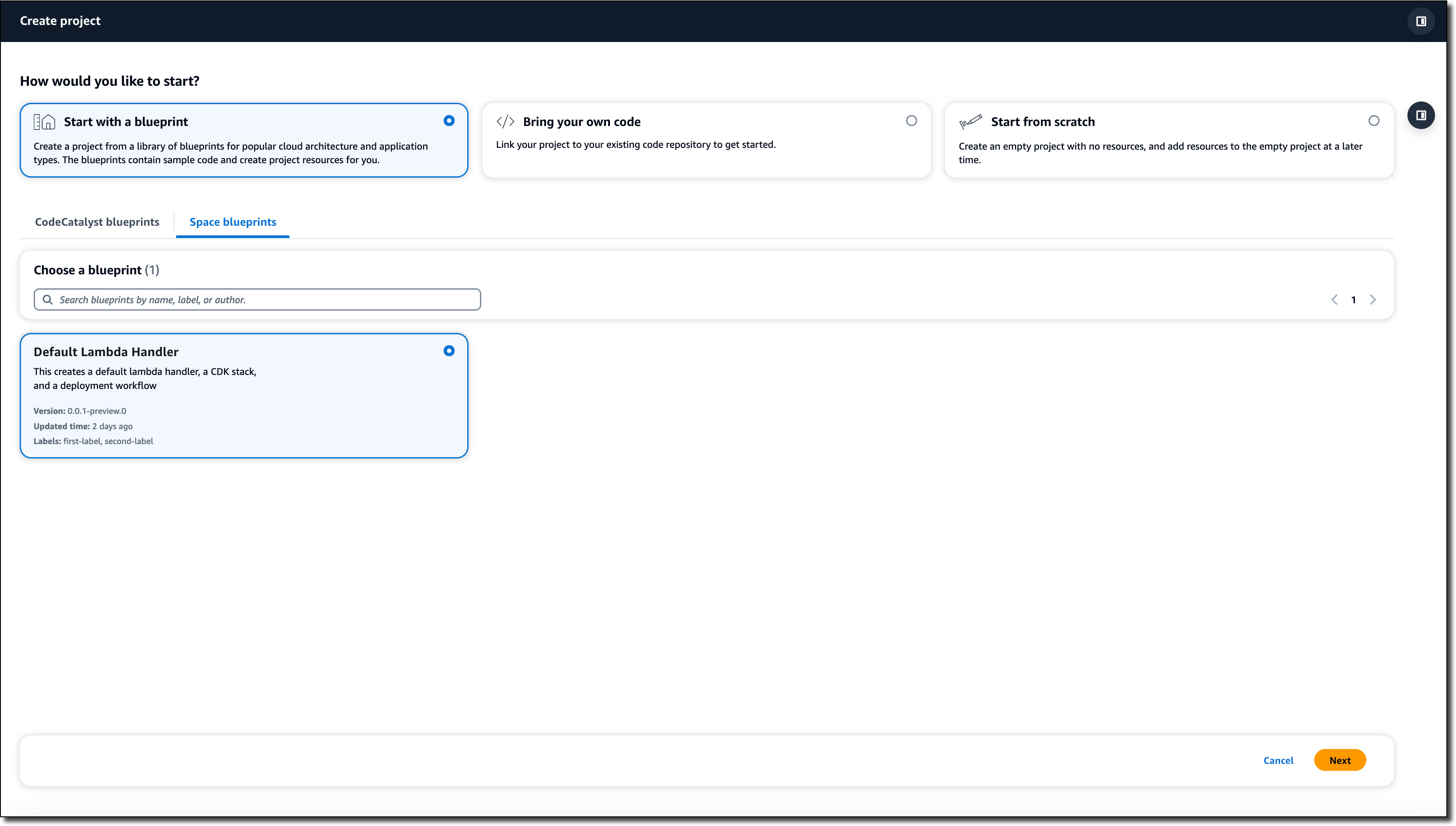The image size is (1456, 826).
Task: Go to next page chevron
Action: point(1372,300)
